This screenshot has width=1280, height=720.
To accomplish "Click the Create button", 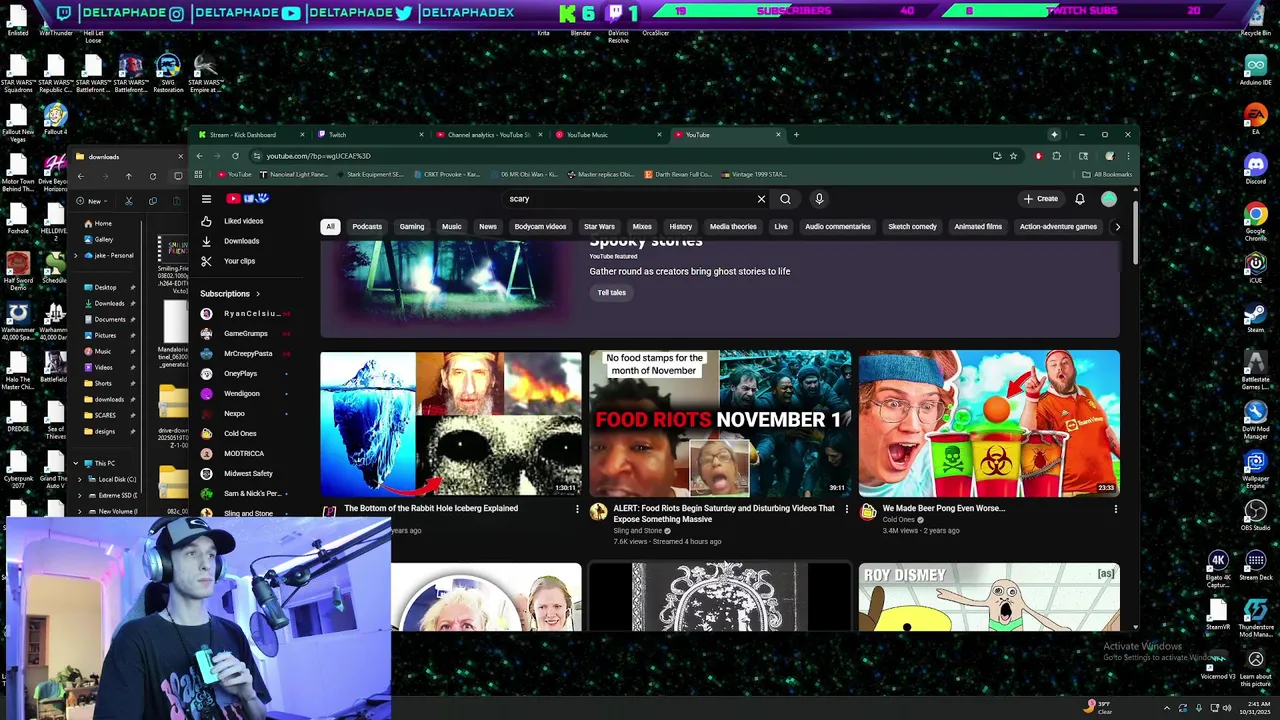I will tap(1040, 199).
